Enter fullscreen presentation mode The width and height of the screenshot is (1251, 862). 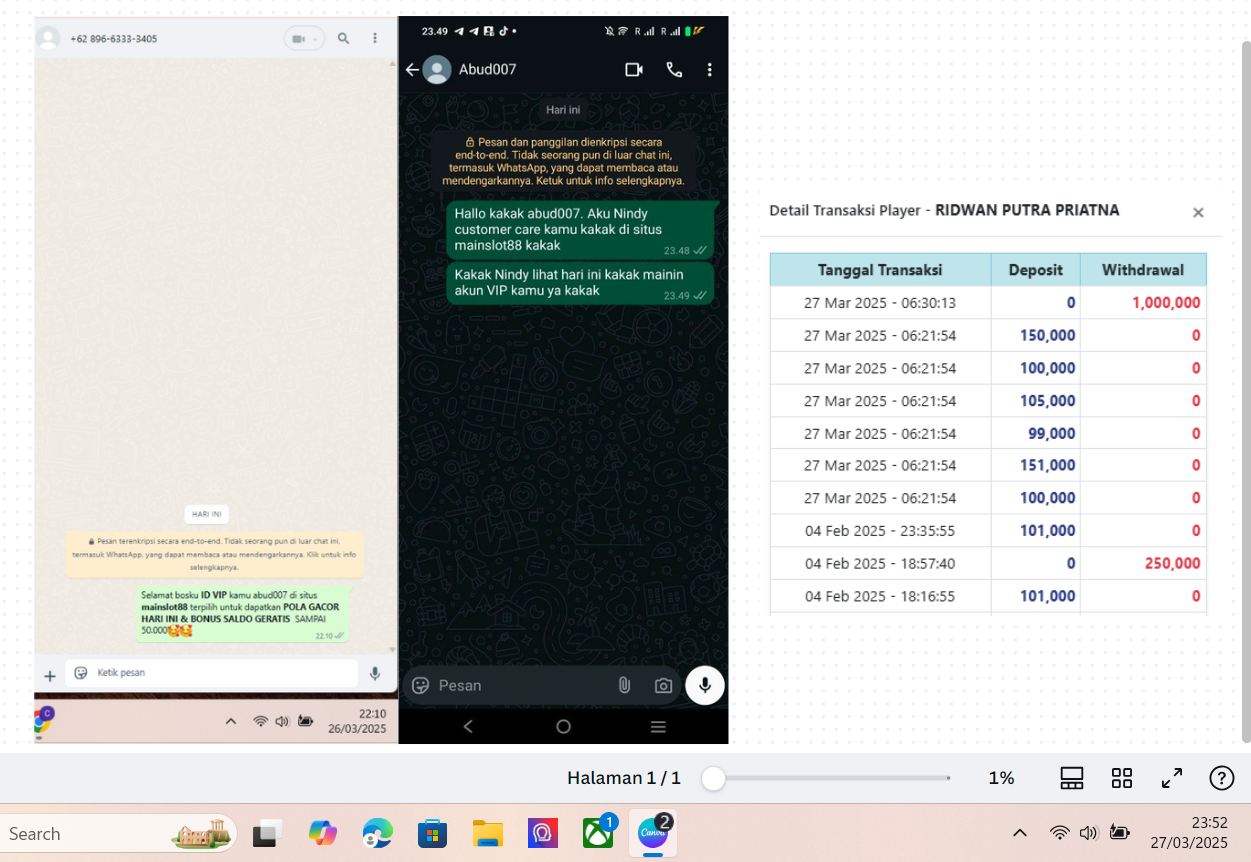[1172, 778]
